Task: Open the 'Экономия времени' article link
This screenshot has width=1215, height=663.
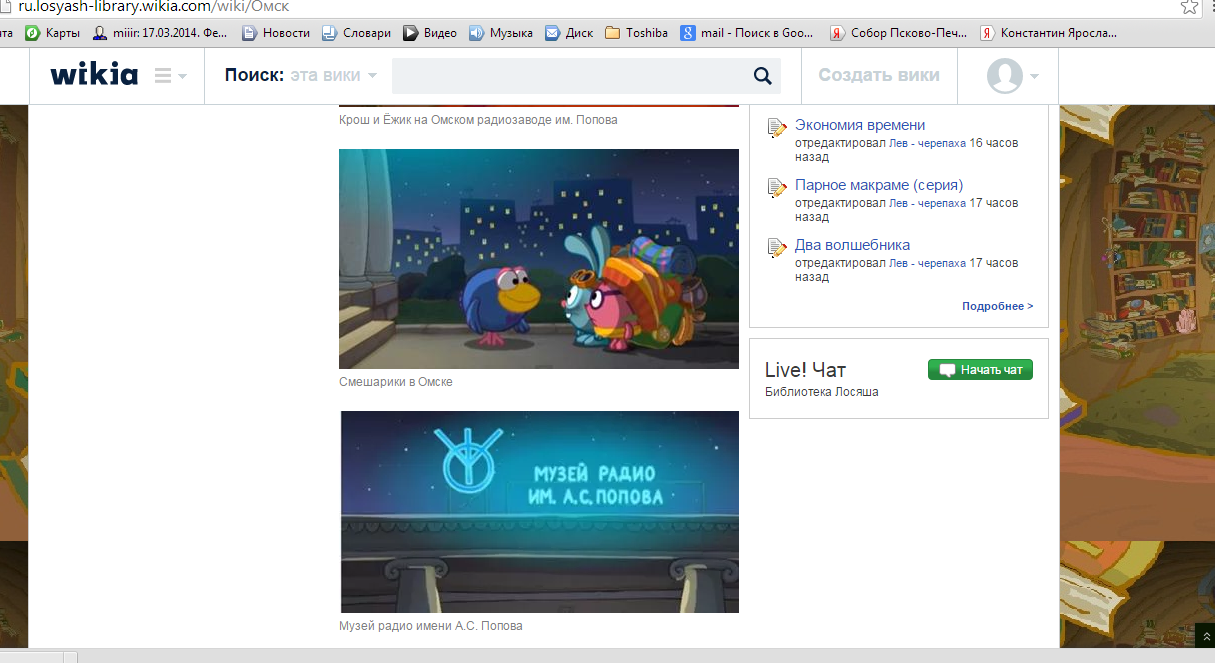Action: click(x=860, y=125)
